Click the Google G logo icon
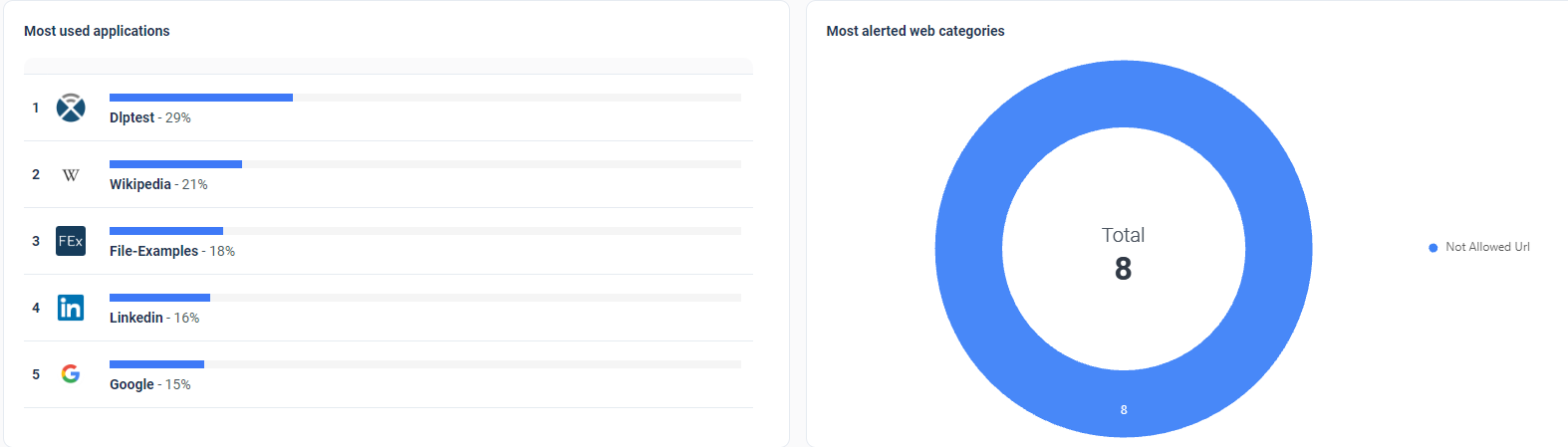The width and height of the screenshot is (1568, 447). [x=71, y=373]
